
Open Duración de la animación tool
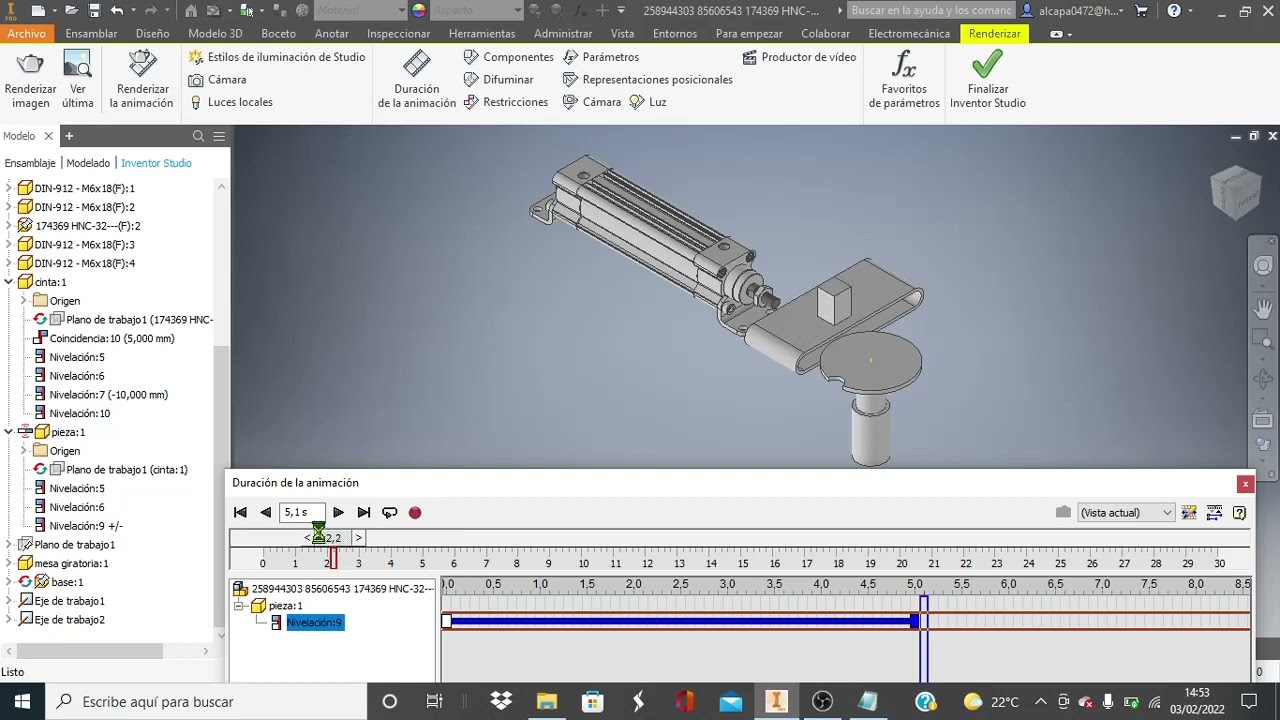[417, 79]
